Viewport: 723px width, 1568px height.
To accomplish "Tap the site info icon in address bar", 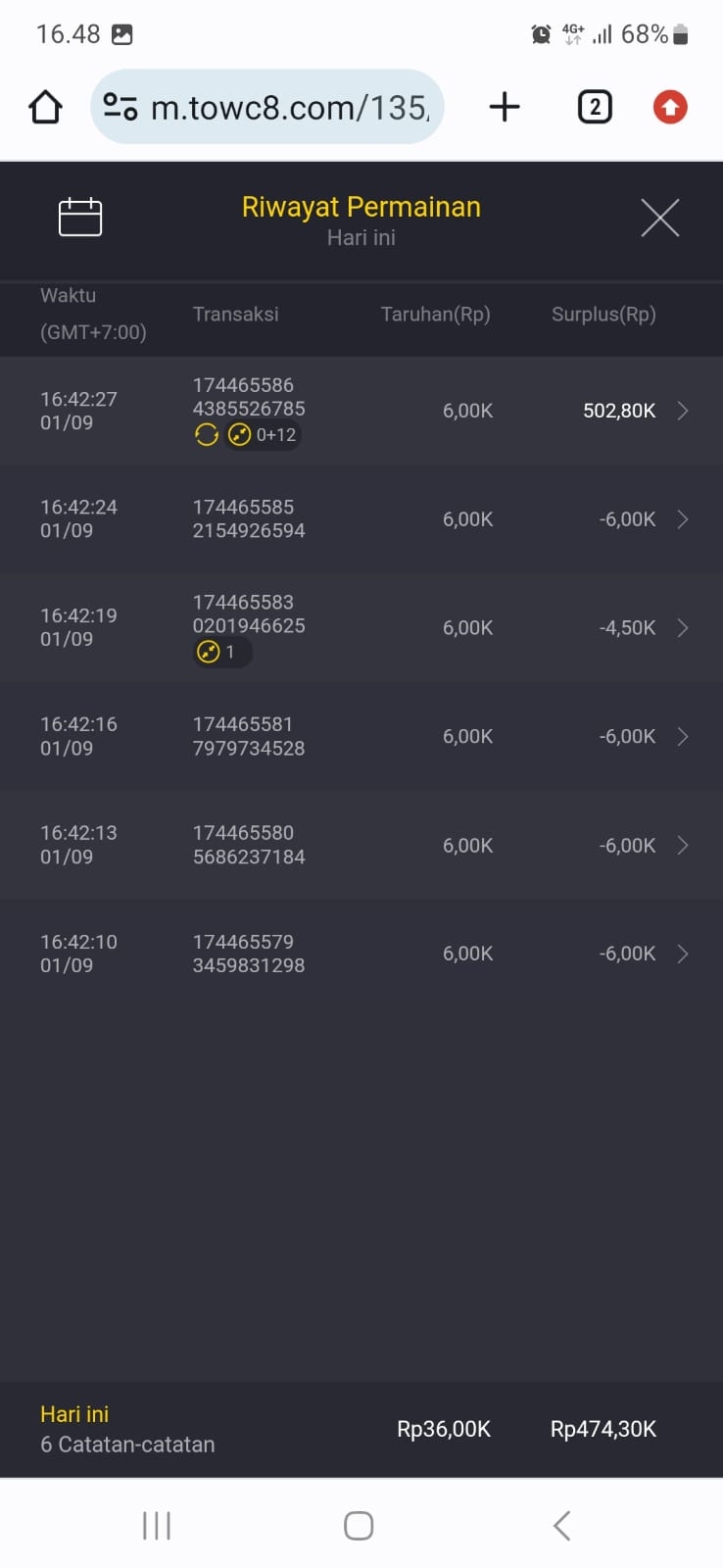I will tap(120, 107).
